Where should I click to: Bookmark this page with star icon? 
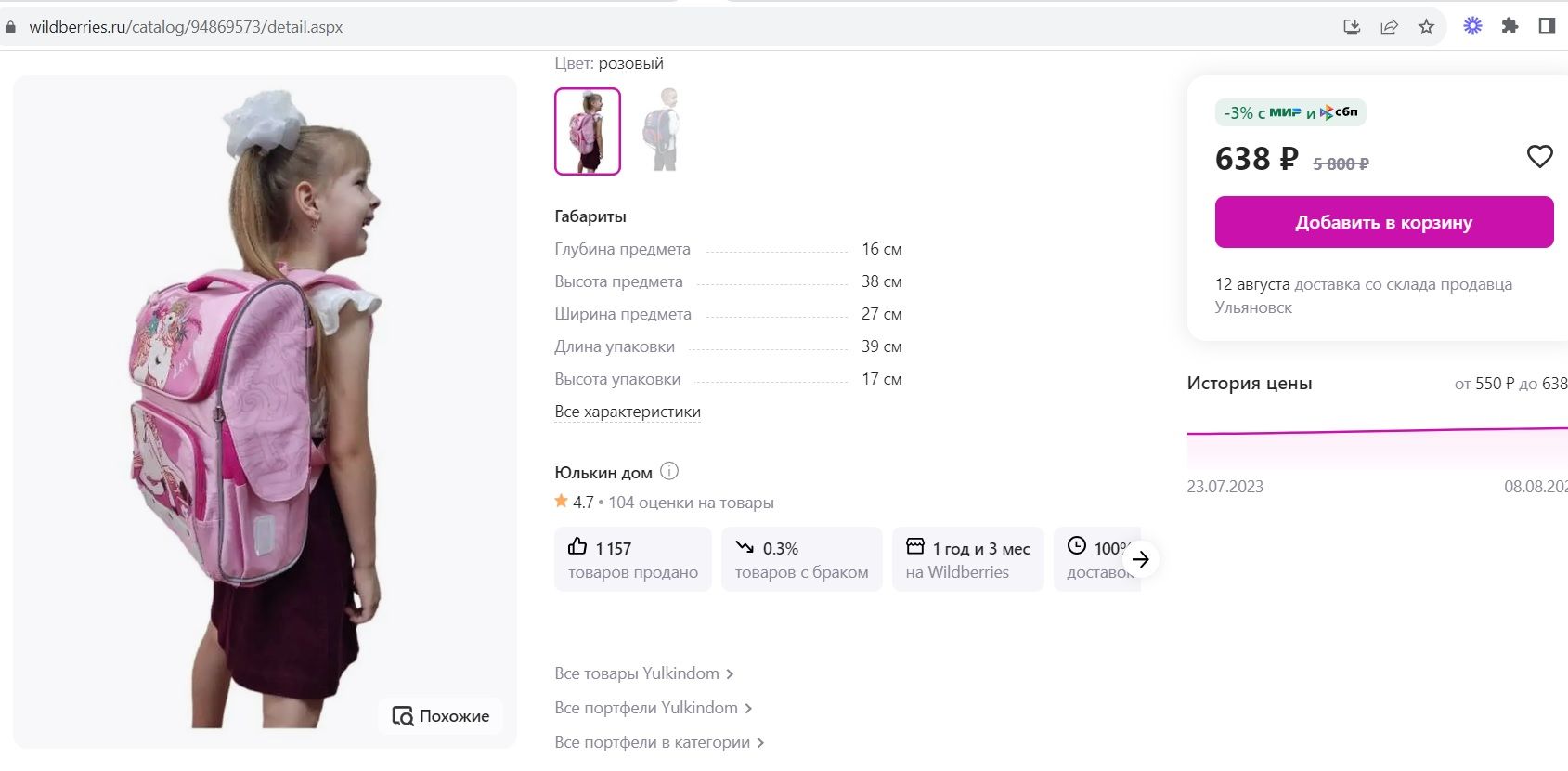click(1426, 27)
